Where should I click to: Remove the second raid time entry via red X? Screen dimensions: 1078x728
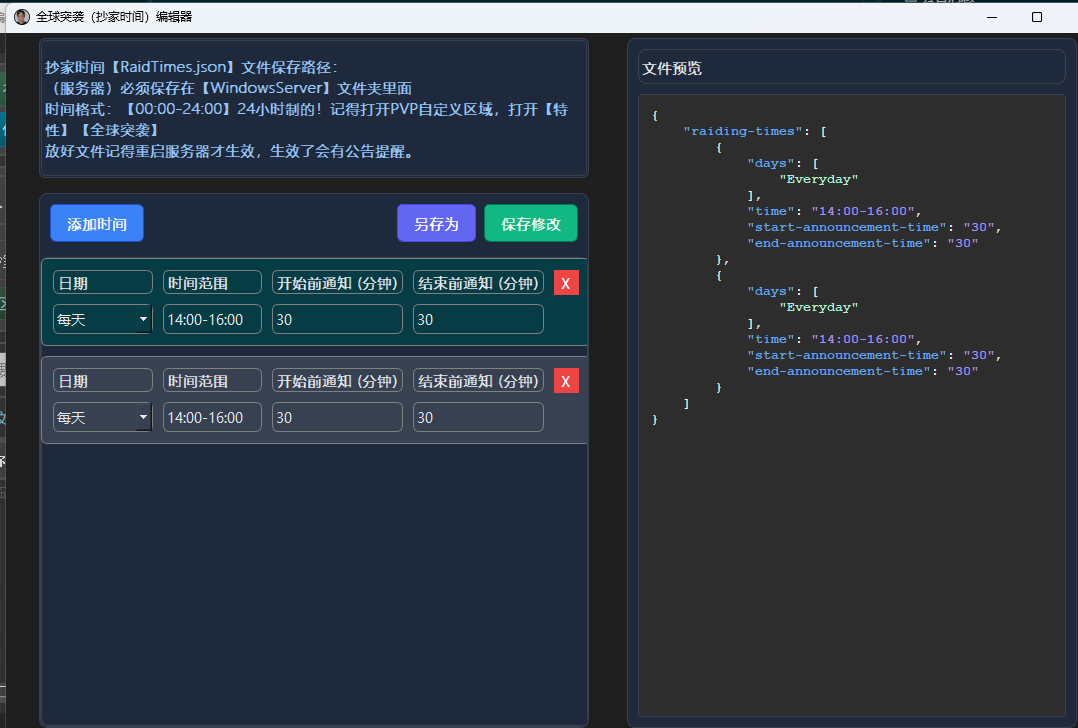pos(566,381)
